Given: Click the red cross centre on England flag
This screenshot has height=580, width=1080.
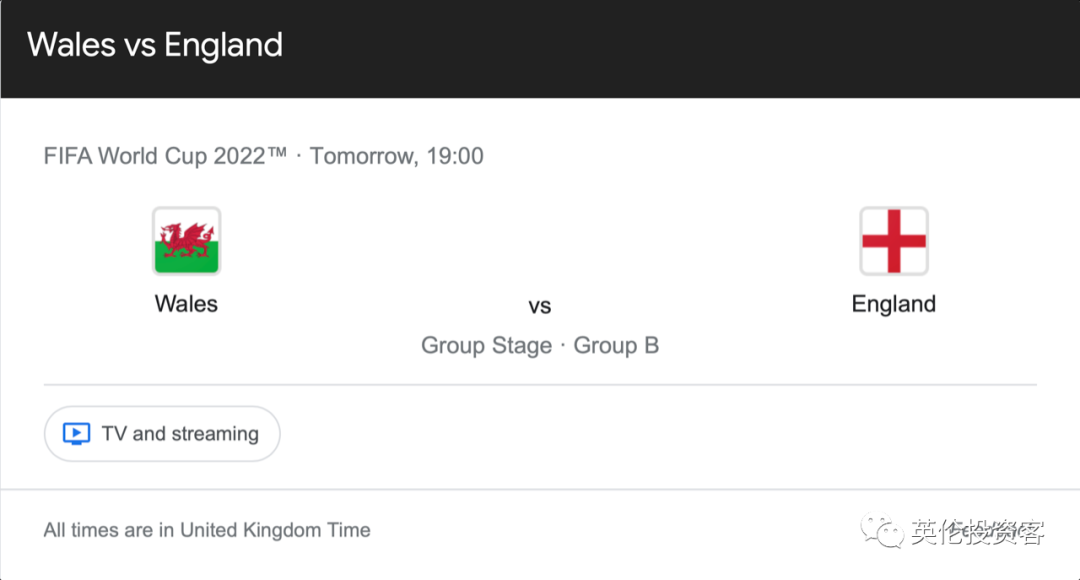Looking at the screenshot, I should 893,241.
